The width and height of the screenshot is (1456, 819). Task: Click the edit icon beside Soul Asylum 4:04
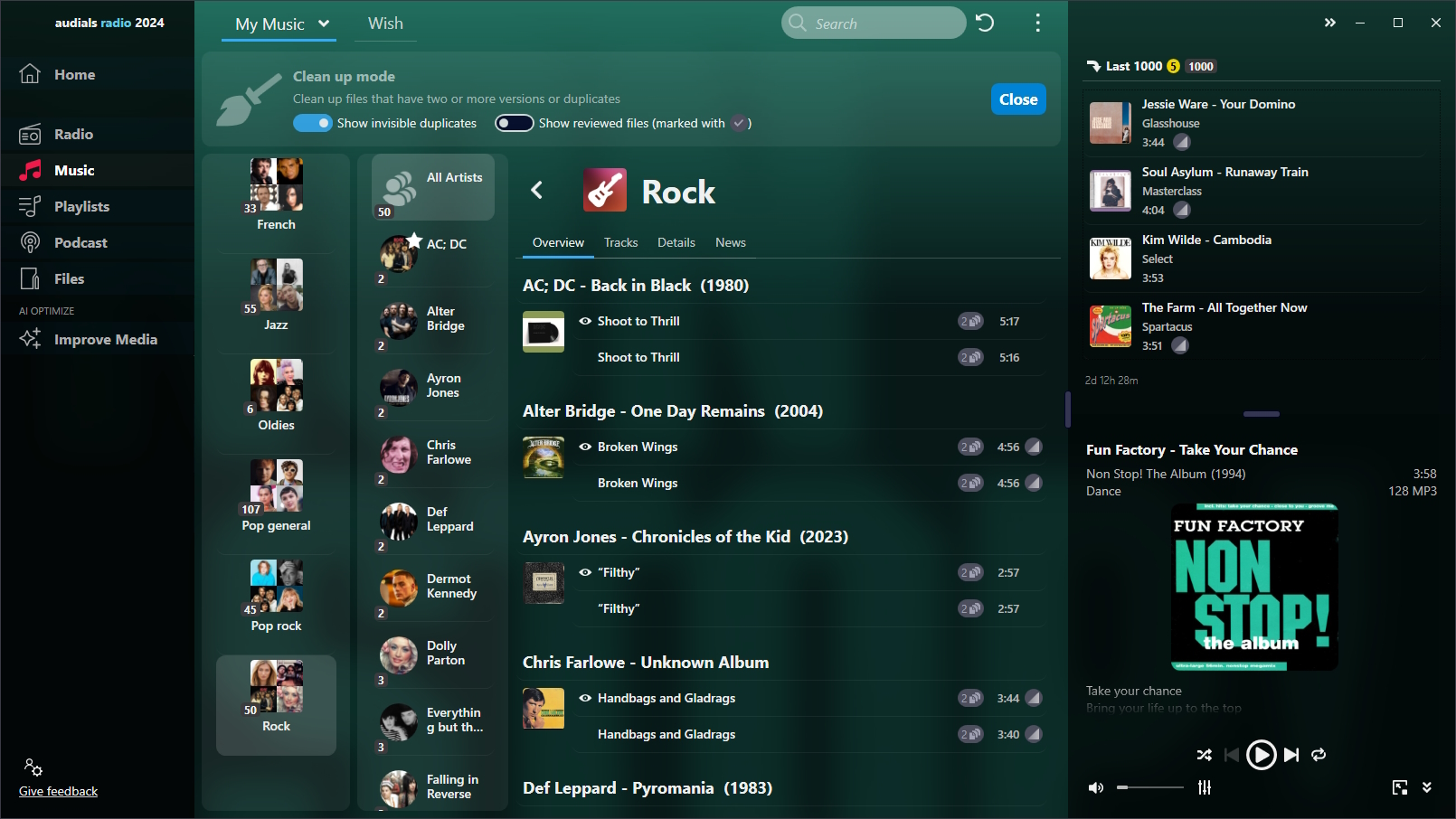(1182, 210)
